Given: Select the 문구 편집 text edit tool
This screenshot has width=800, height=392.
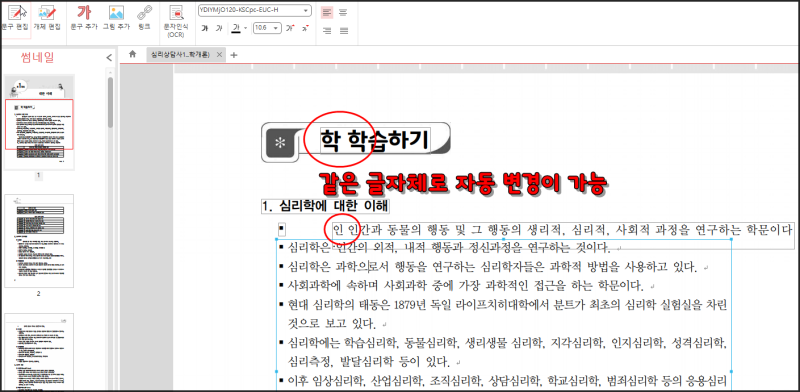Looking at the screenshot, I should coord(15,17).
